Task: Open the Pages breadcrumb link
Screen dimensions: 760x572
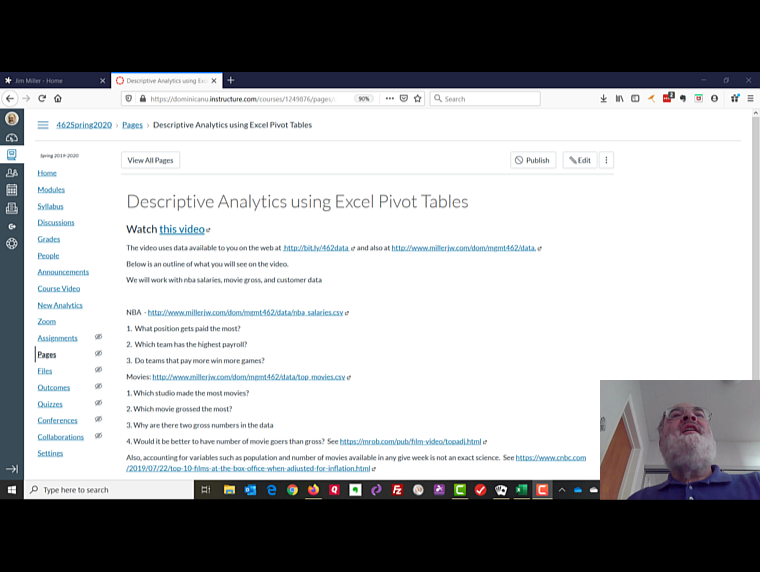Action: tap(132, 125)
